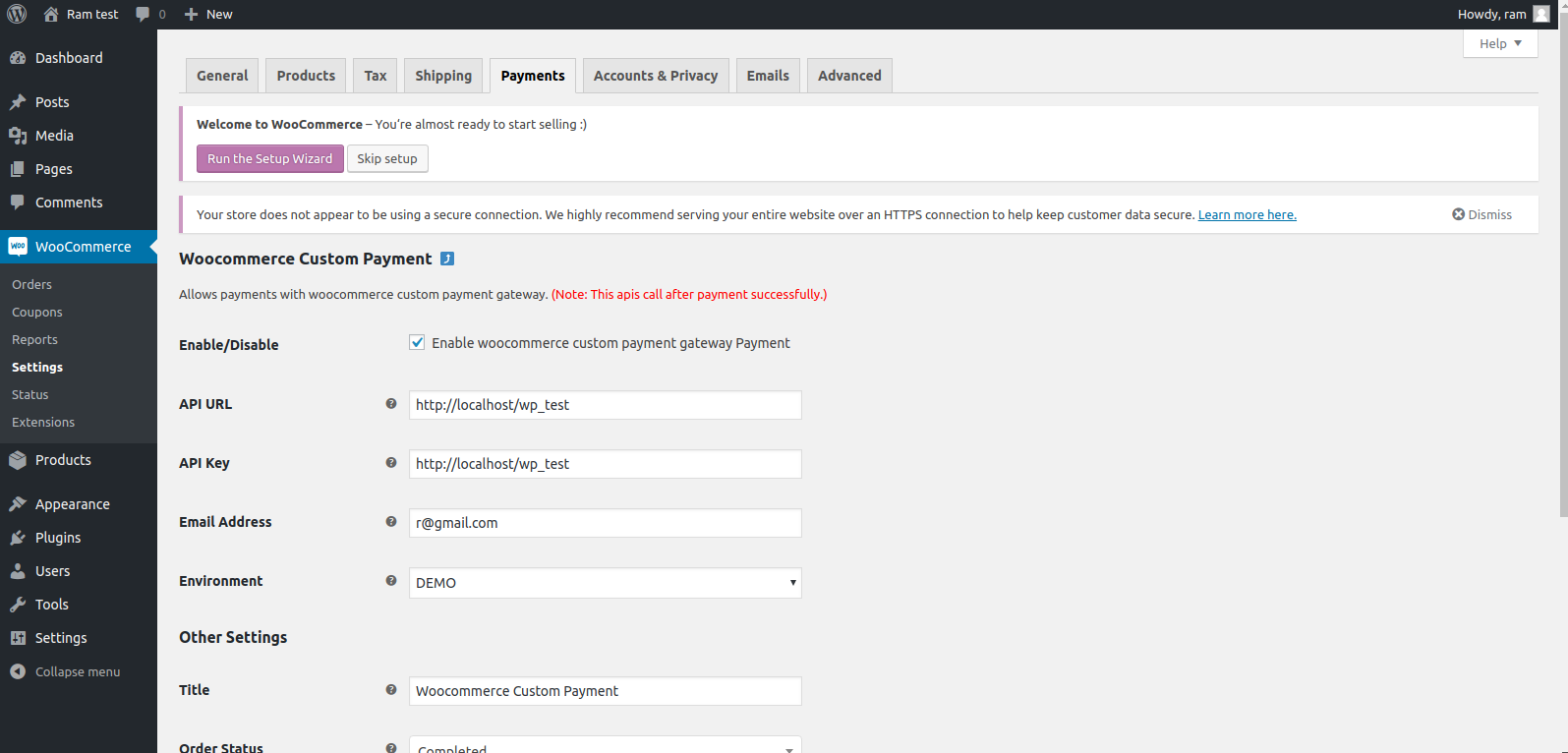Screen dimensions: 1568x753
Task: Click the Media icon in sidebar
Action: (x=18, y=136)
